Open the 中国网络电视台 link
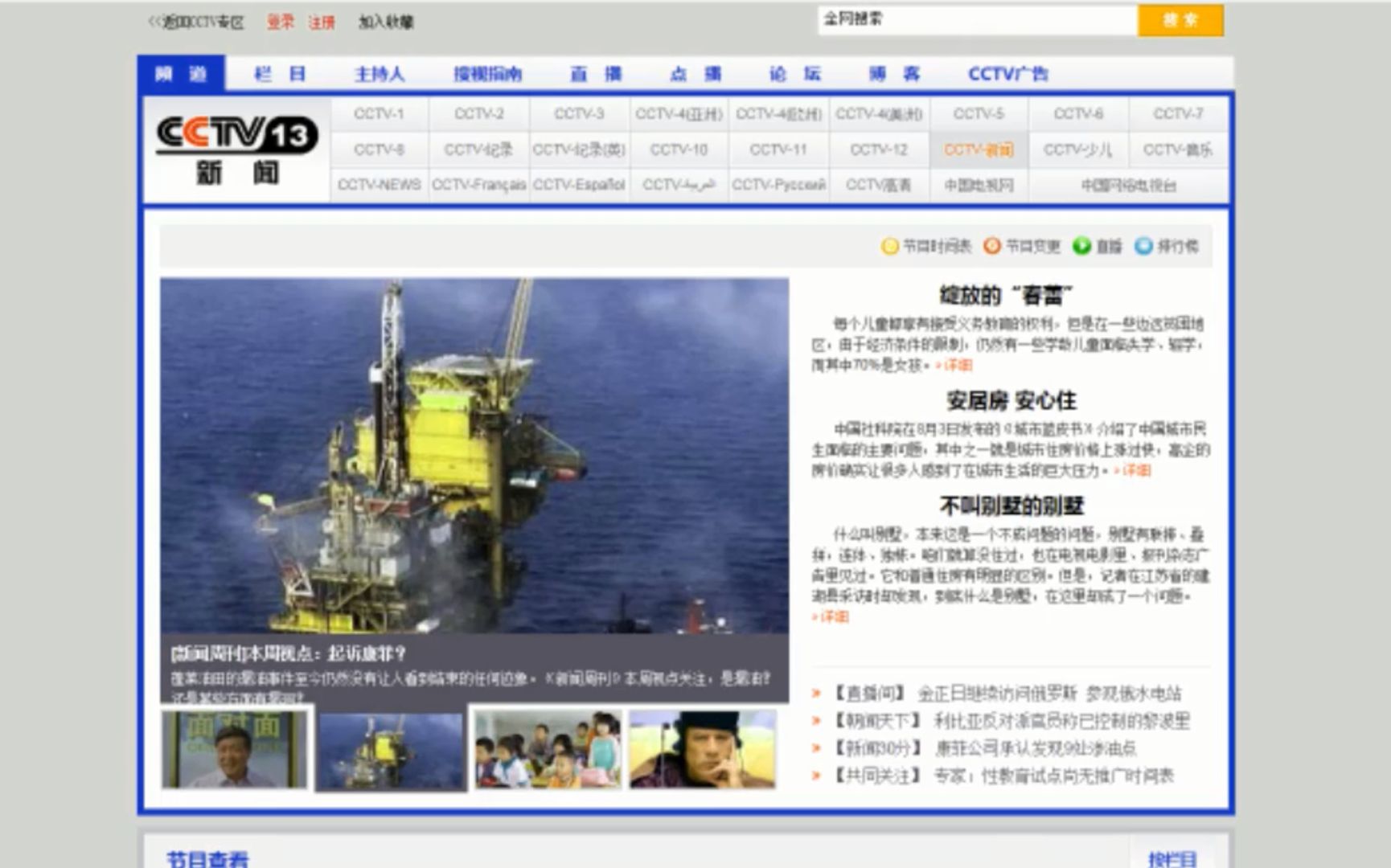Screen dimensions: 1391x868 (1128, 185)
